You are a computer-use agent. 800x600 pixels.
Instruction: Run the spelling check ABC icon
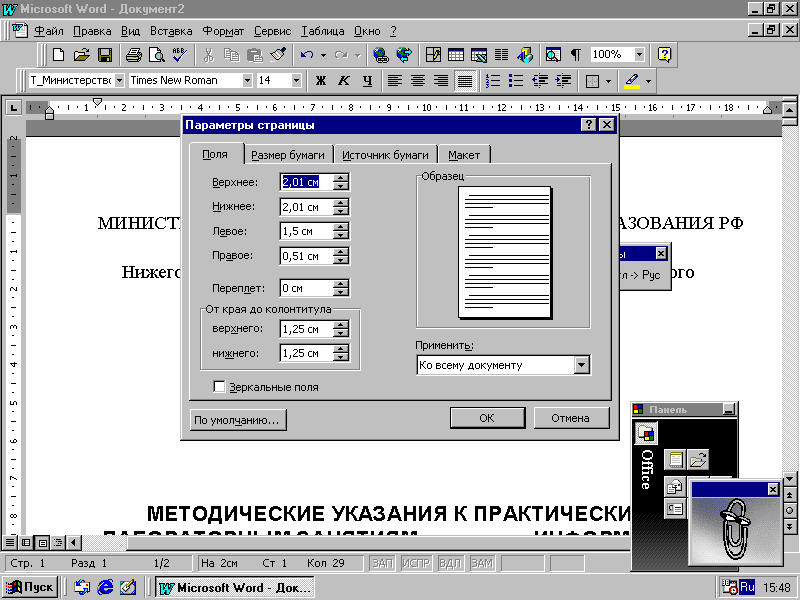pyautogui.click(x=180, y=55)
